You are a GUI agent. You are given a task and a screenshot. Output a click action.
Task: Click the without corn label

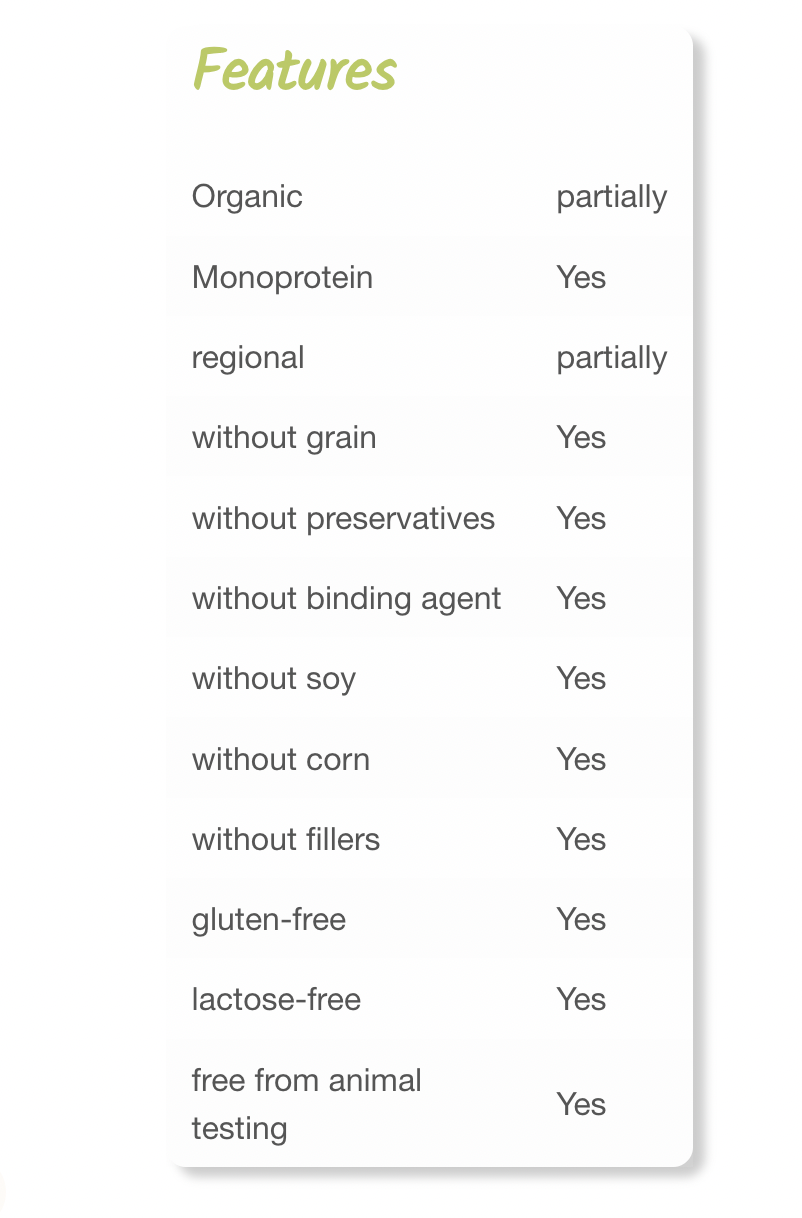(x=281, y=759)
